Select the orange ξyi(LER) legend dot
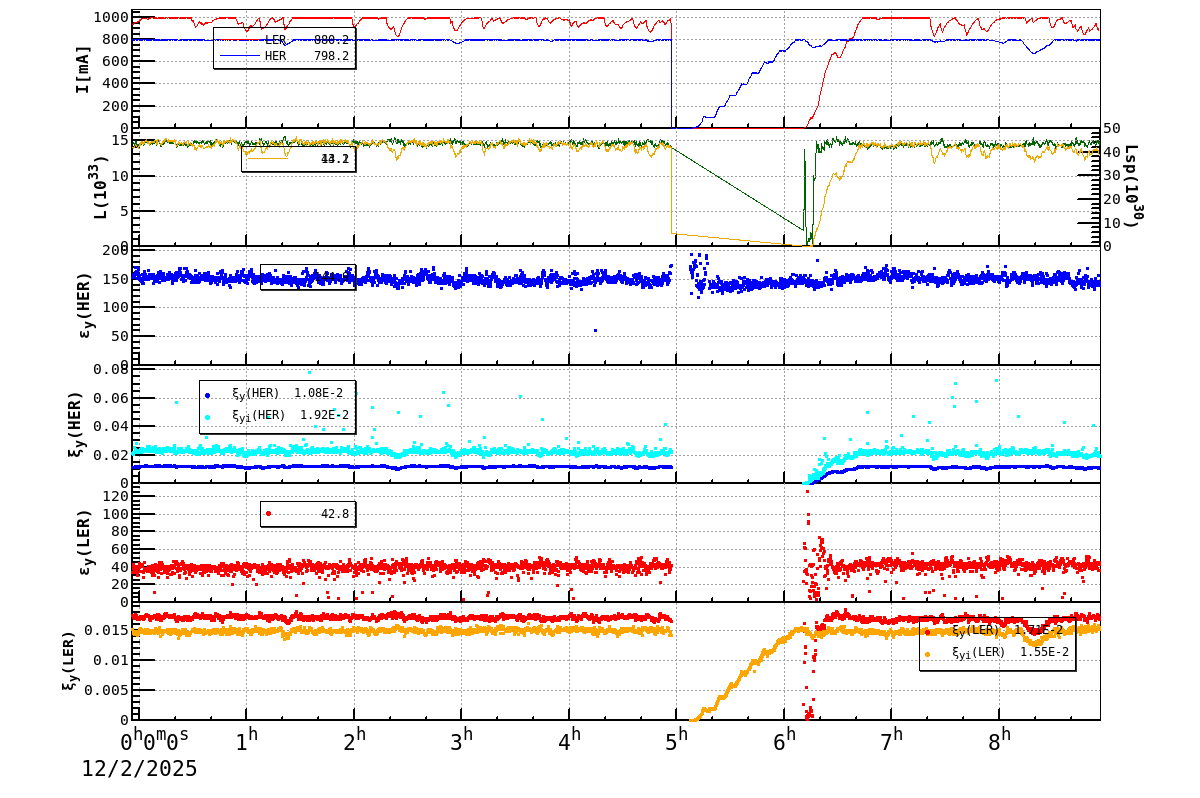1200x798 pixels. (927, 654)
